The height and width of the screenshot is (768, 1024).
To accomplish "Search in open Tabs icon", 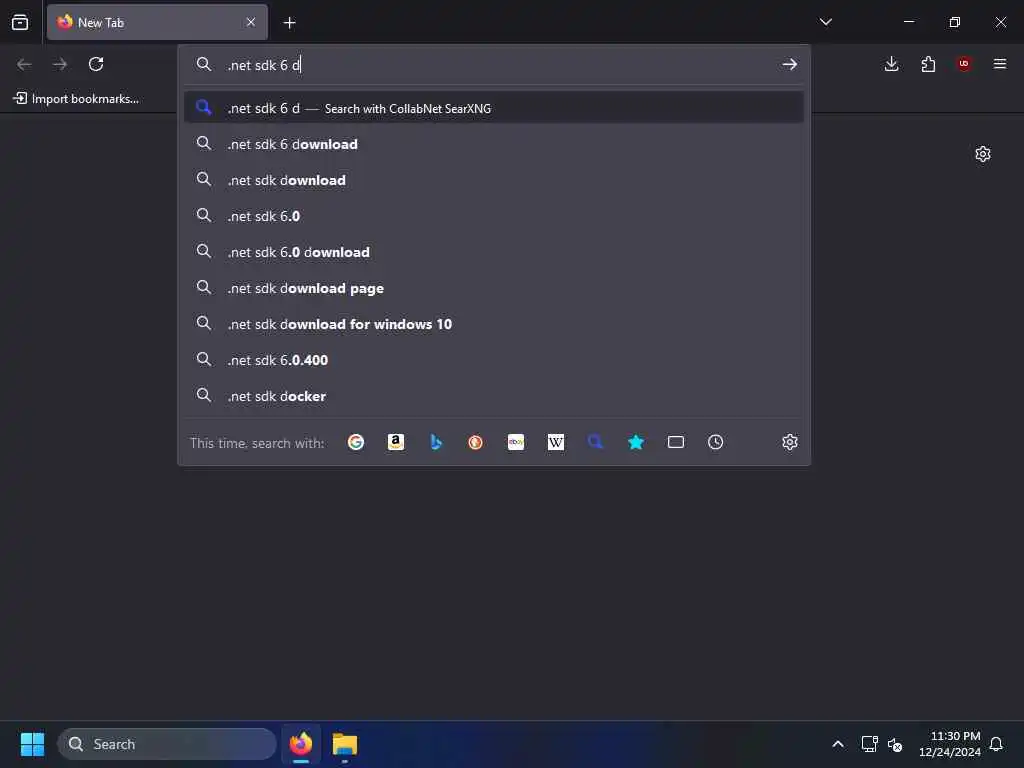I will [676, 442].
